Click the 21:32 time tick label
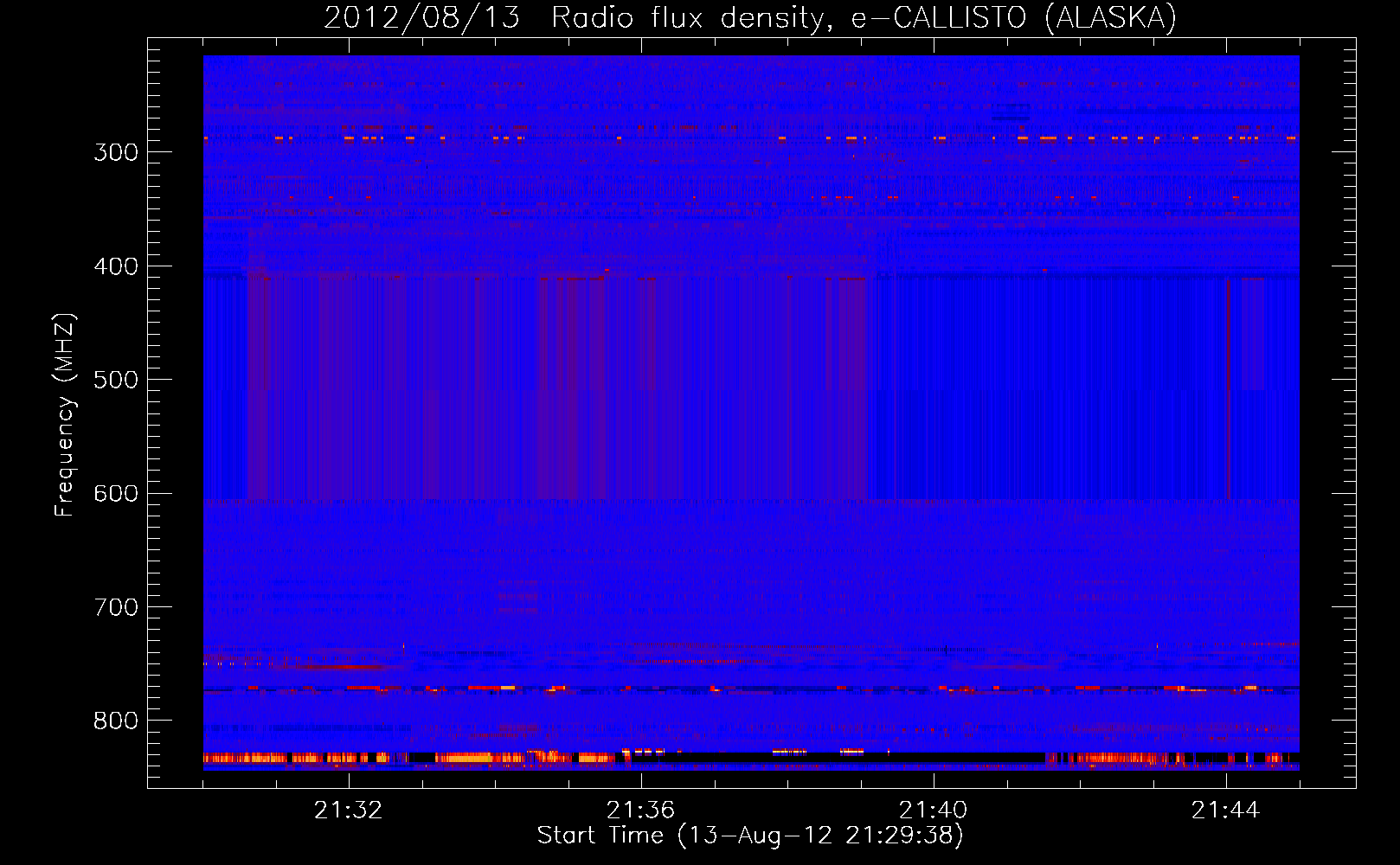1400x865 pixels. coord(348,810)
